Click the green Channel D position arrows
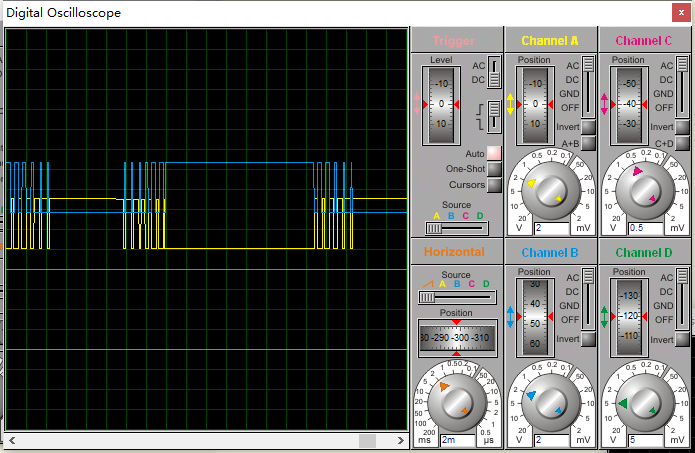This screenshot has width=695, height=453. [x=604, y=317]
